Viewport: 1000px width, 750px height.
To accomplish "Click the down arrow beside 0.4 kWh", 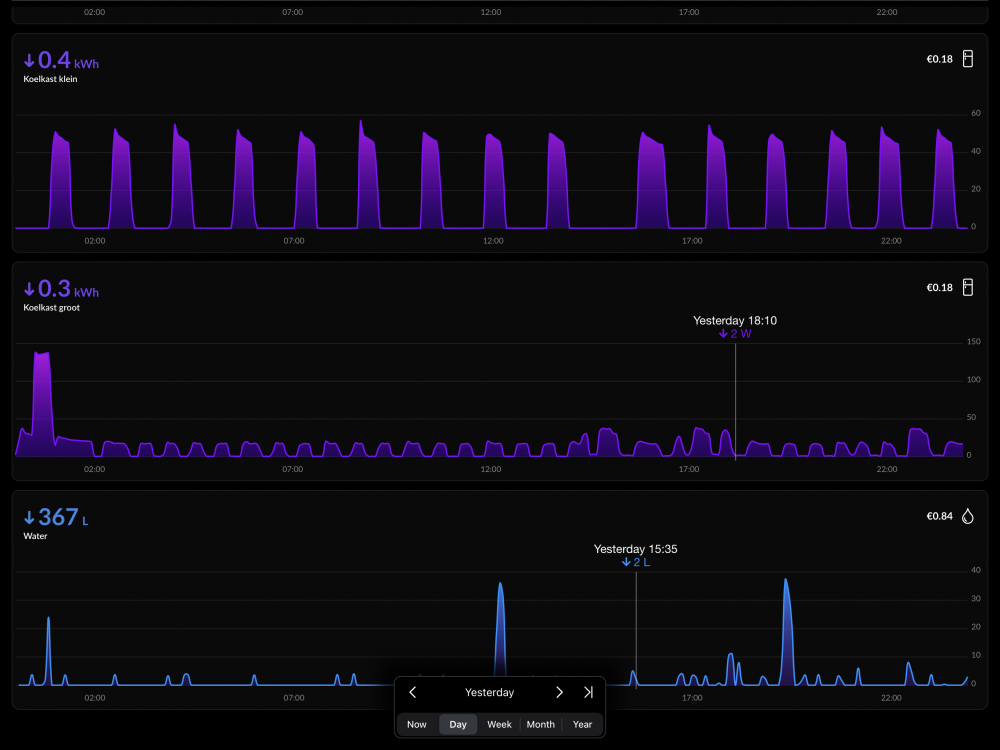I will (29, 61).
